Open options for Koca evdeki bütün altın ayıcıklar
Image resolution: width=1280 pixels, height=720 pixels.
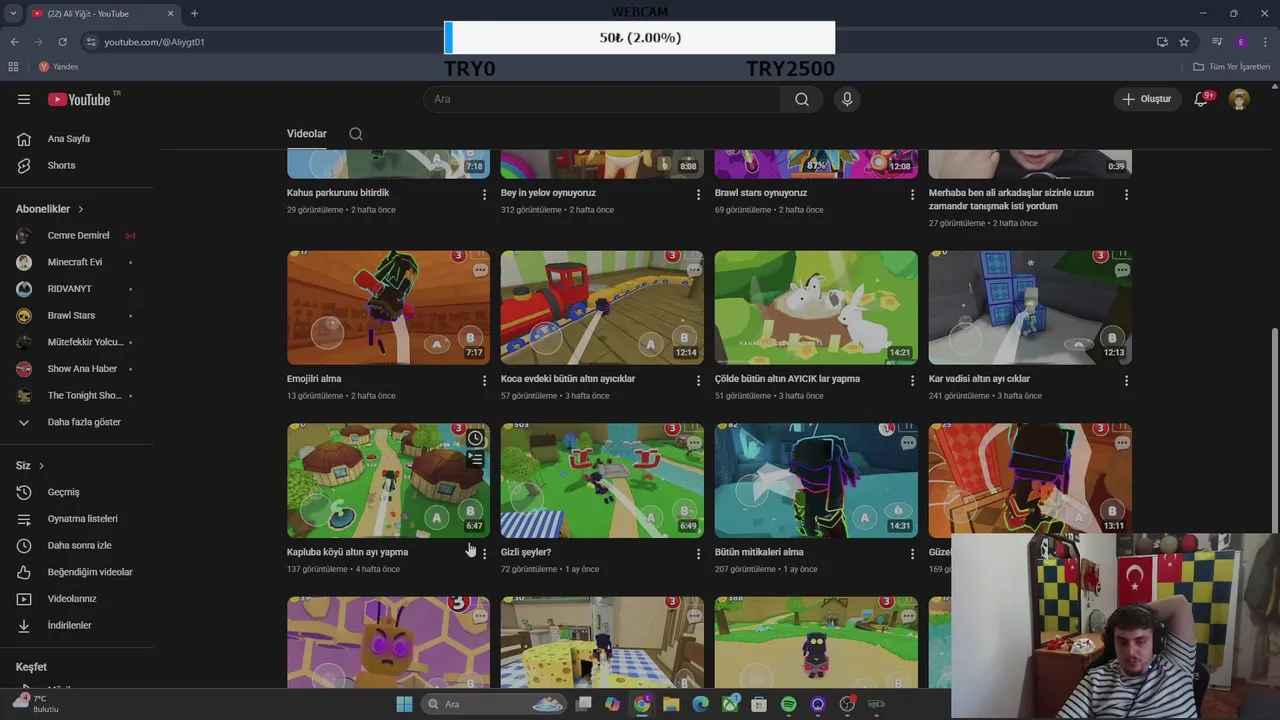698,380
